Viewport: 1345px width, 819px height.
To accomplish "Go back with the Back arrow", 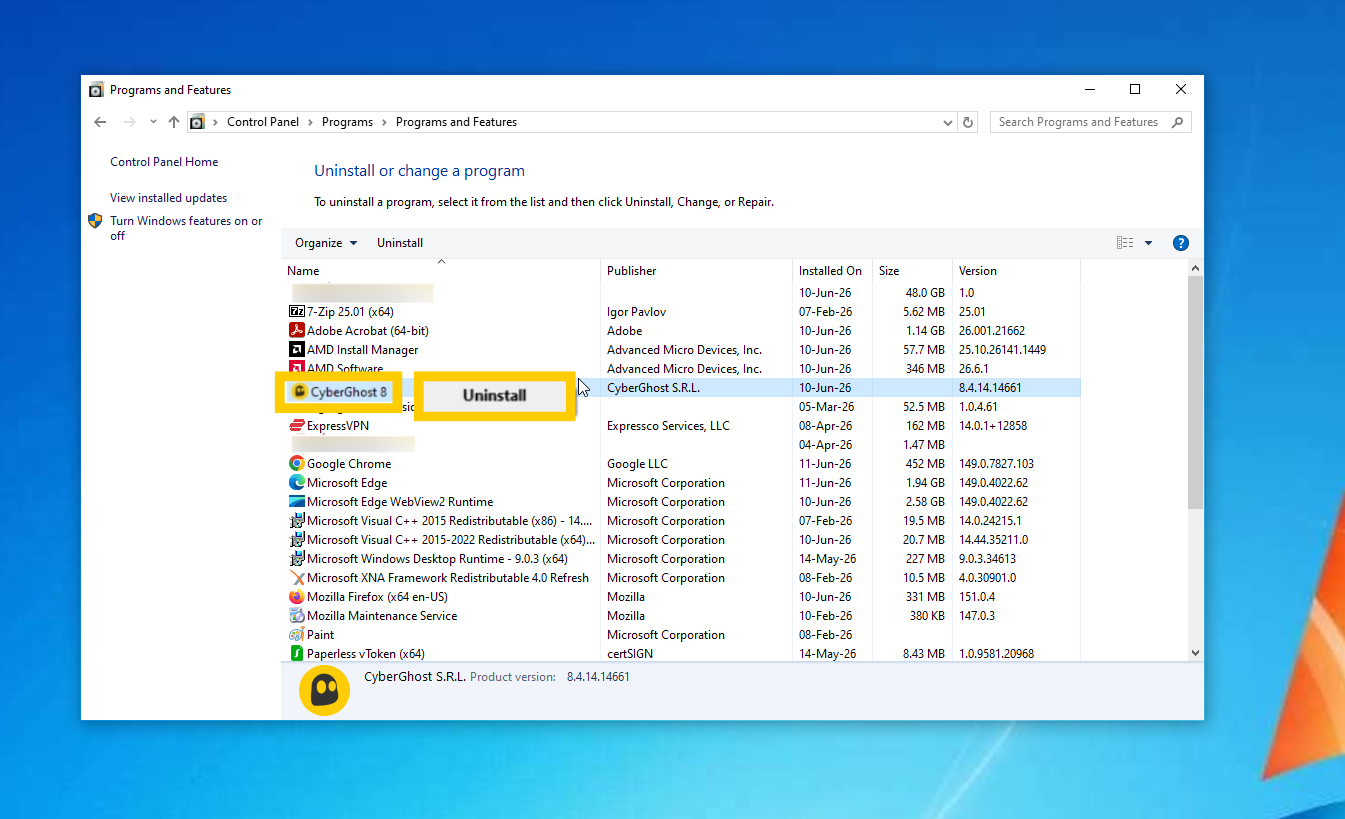I will coord(100,122).
